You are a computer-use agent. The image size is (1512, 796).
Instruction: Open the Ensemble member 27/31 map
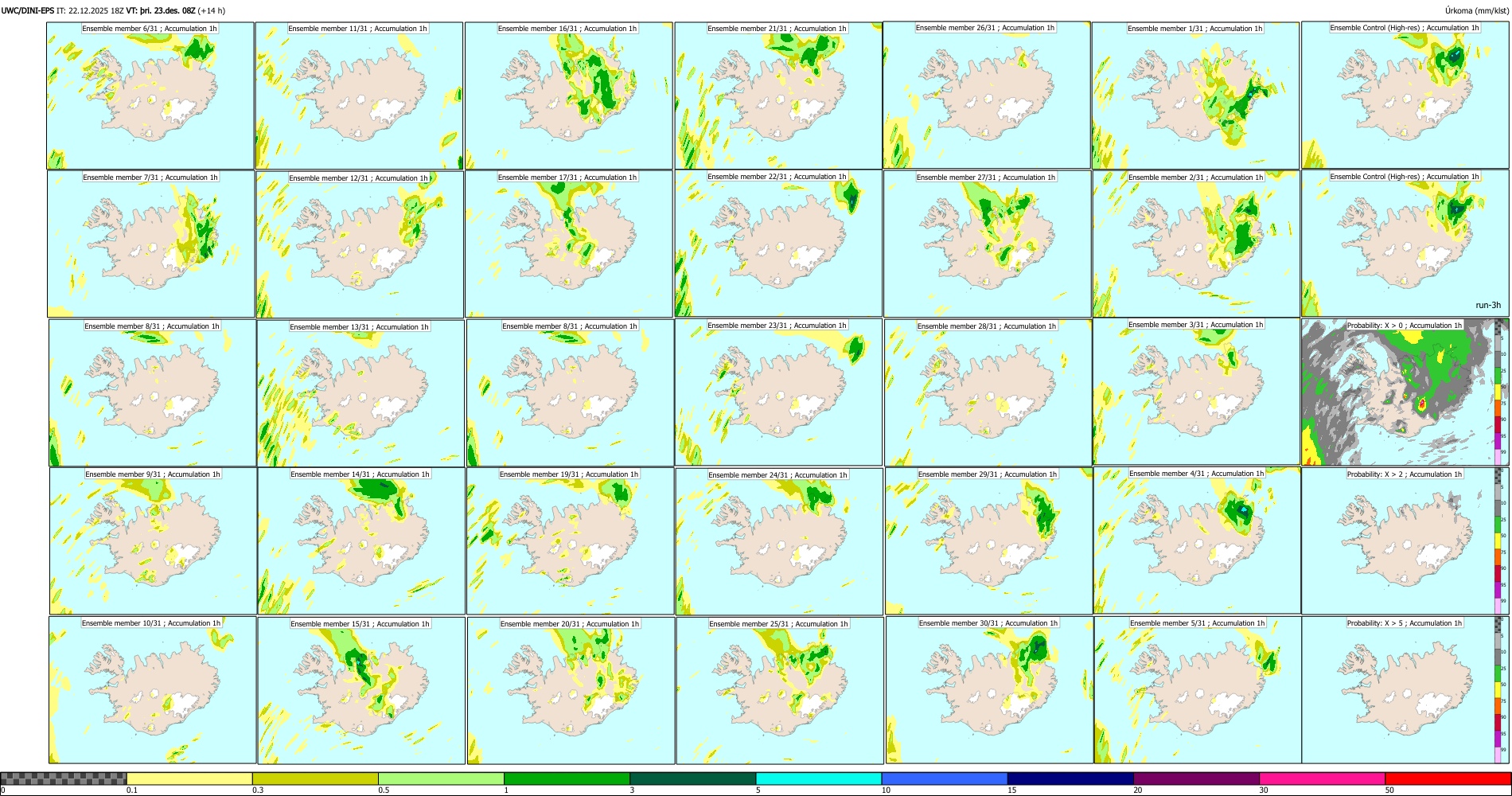click(x=988, y=244)
